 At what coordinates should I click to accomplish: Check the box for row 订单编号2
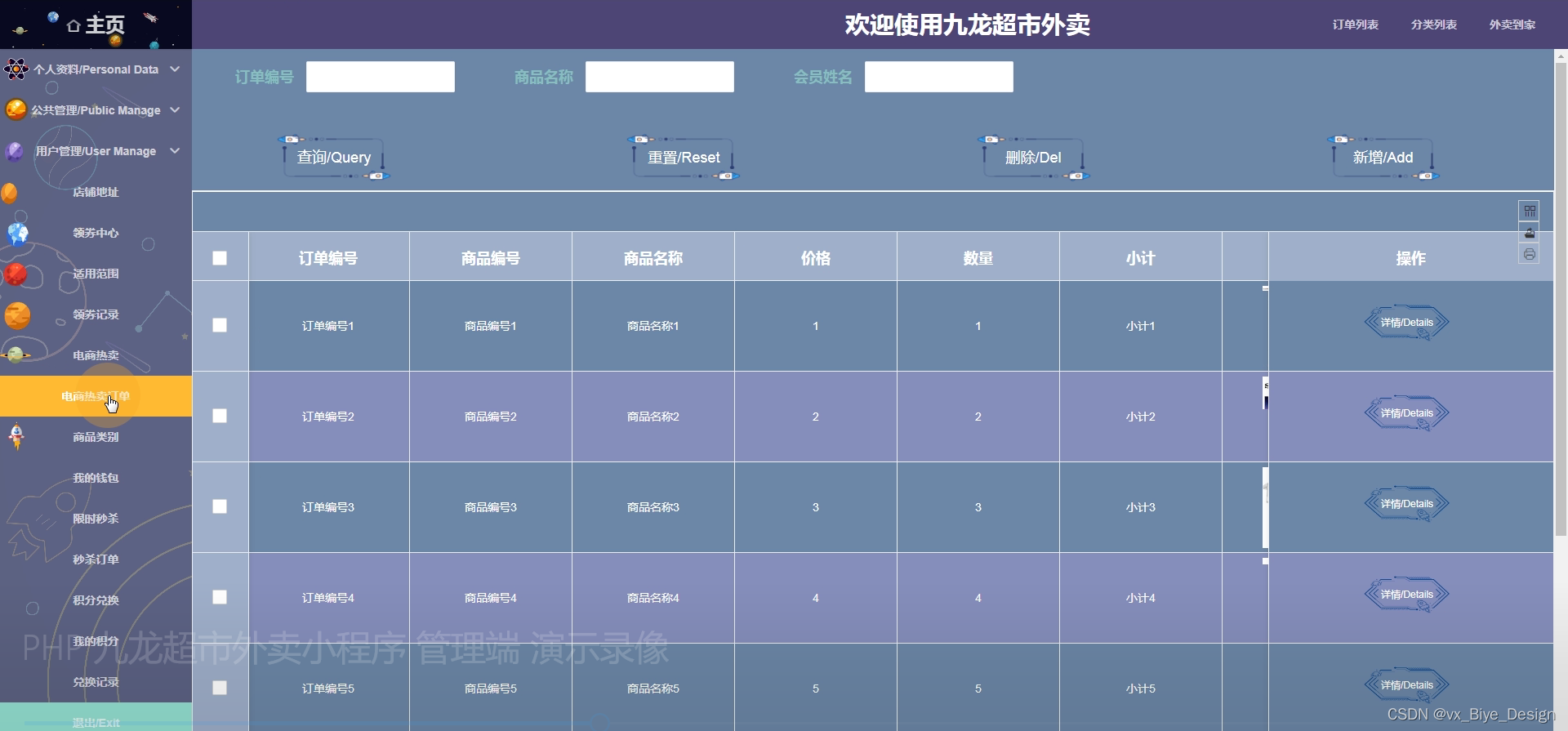pyautogui.click(x=220, y=416)
